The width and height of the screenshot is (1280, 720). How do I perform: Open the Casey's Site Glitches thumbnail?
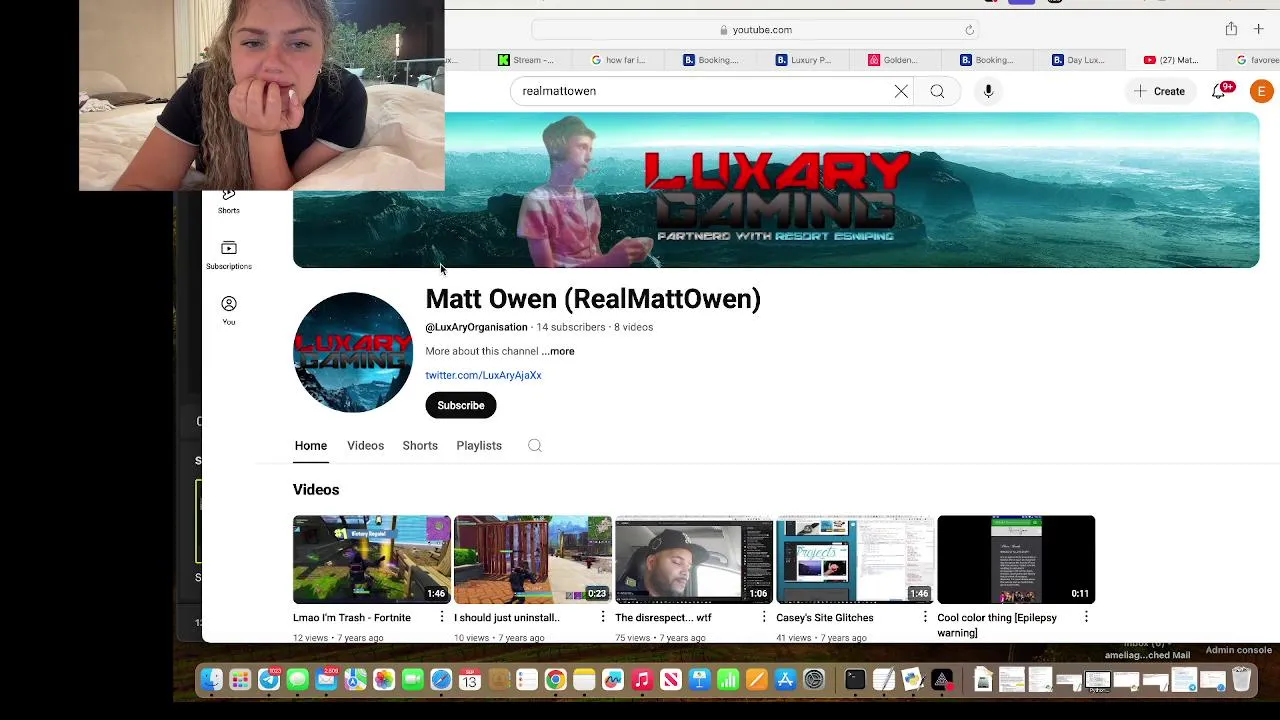click(x=855, y=560)
